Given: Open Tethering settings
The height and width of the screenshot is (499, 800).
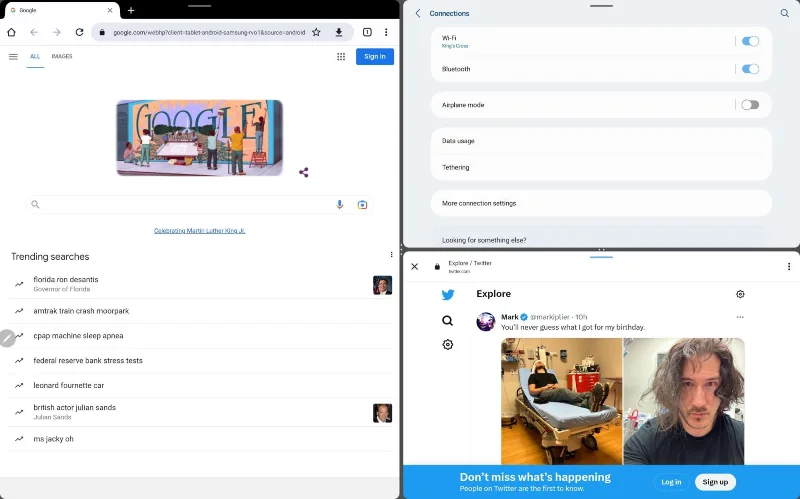Looking at the screenshot, I should pos(602,167).
